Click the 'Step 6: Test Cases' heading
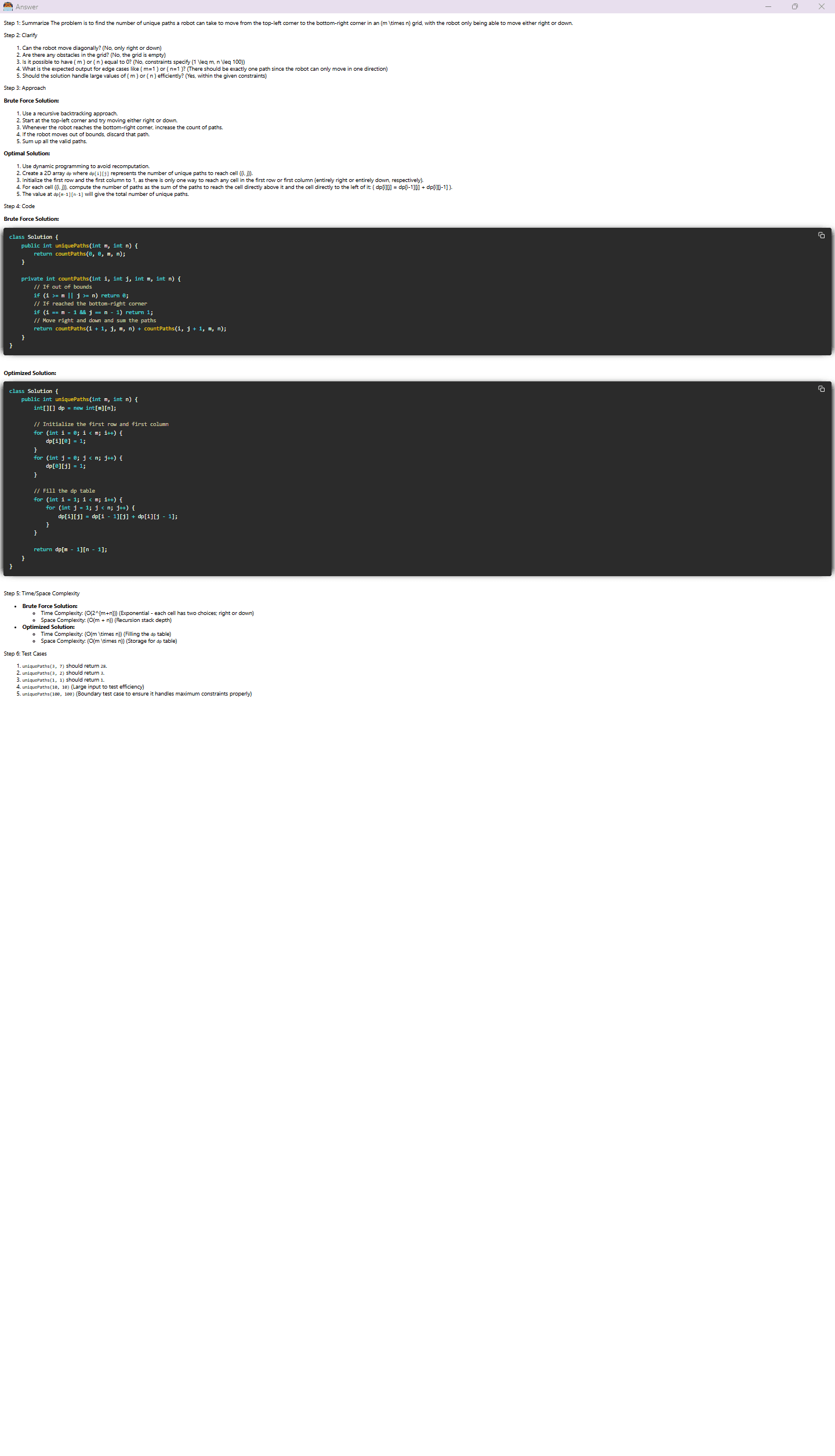Viewport: 835px width, 1456px height. click(x=26, y=654)
